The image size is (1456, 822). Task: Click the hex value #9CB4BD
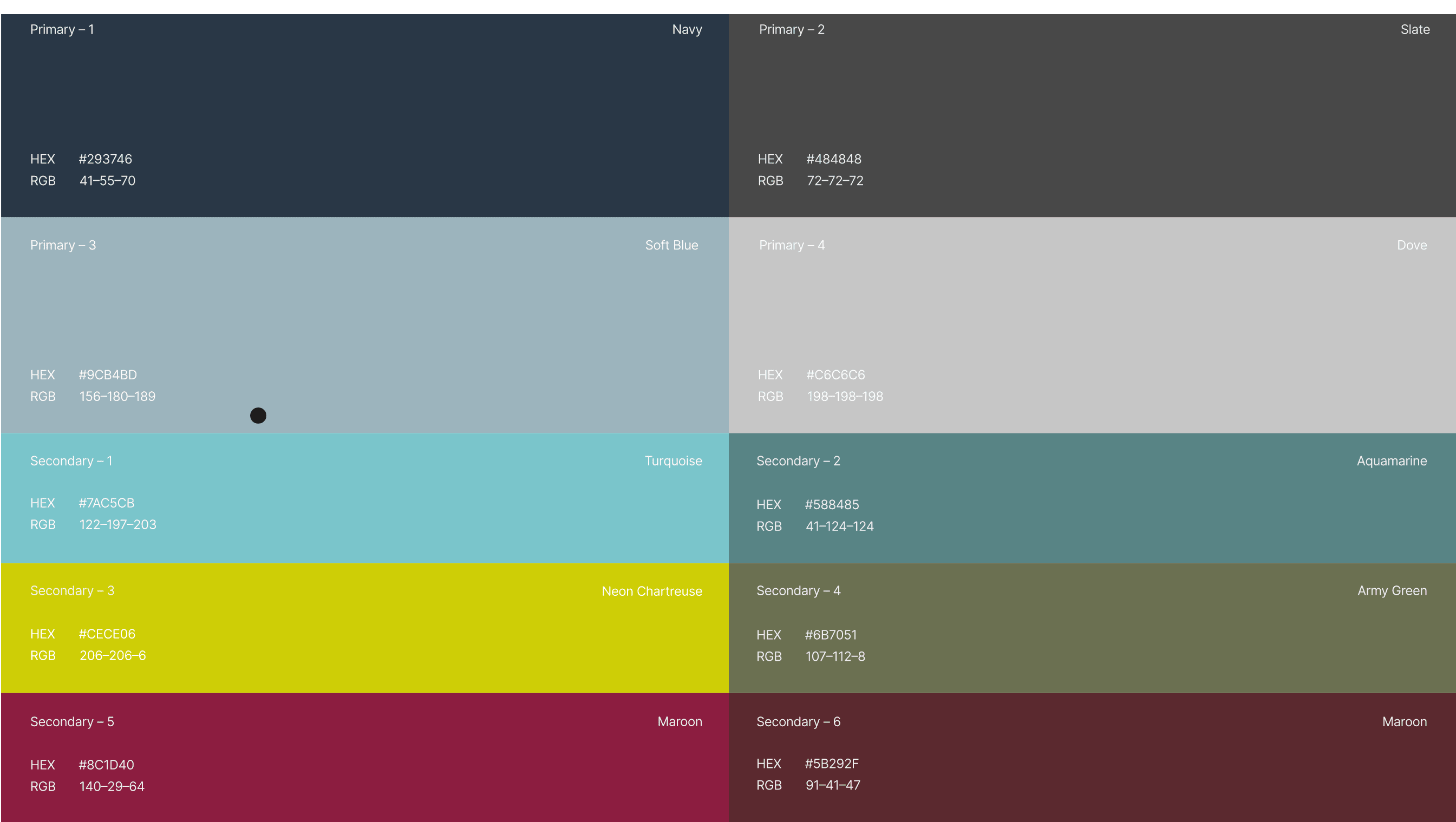(x=108, y=375)
